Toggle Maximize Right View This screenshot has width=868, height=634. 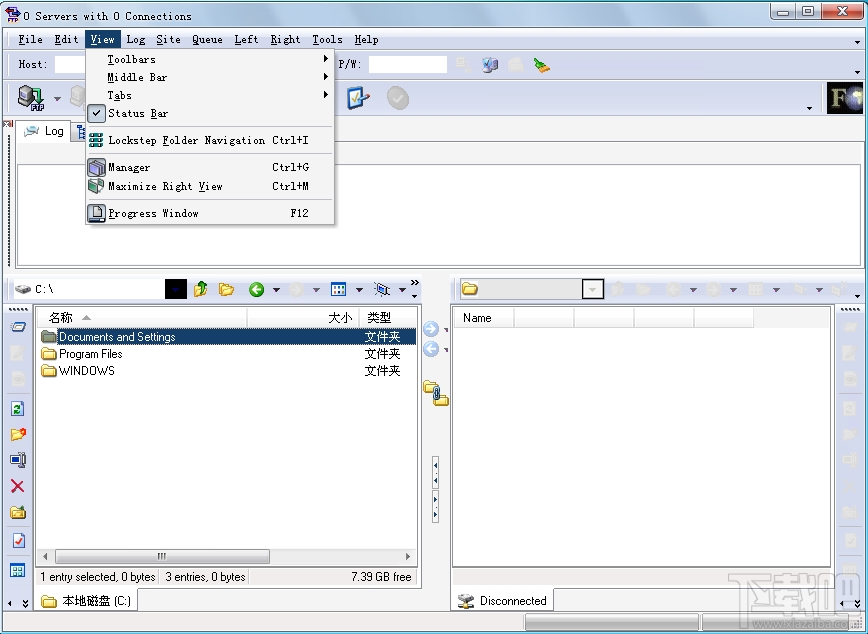165,186
